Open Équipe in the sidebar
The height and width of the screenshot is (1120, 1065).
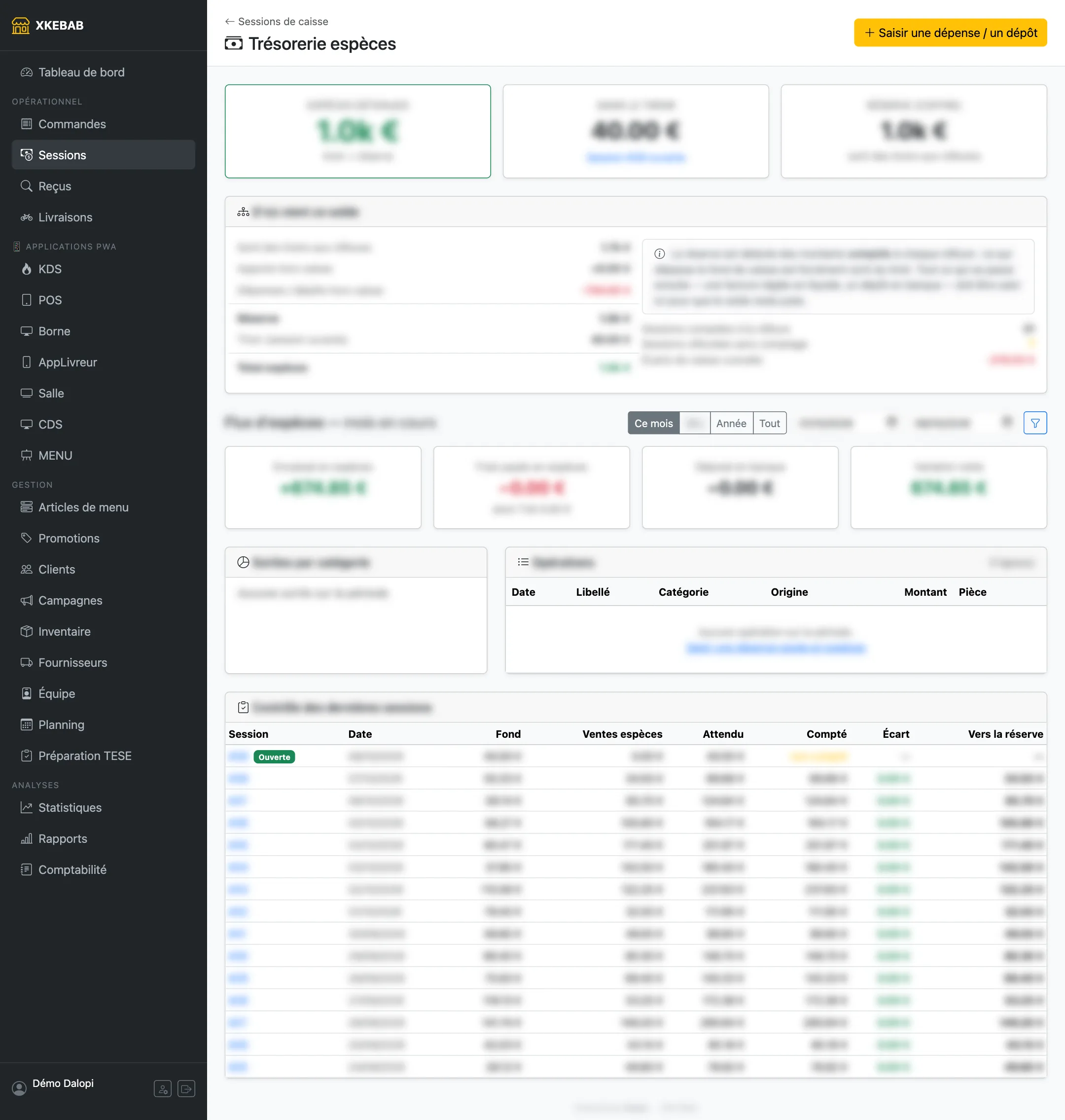(104, 693)
